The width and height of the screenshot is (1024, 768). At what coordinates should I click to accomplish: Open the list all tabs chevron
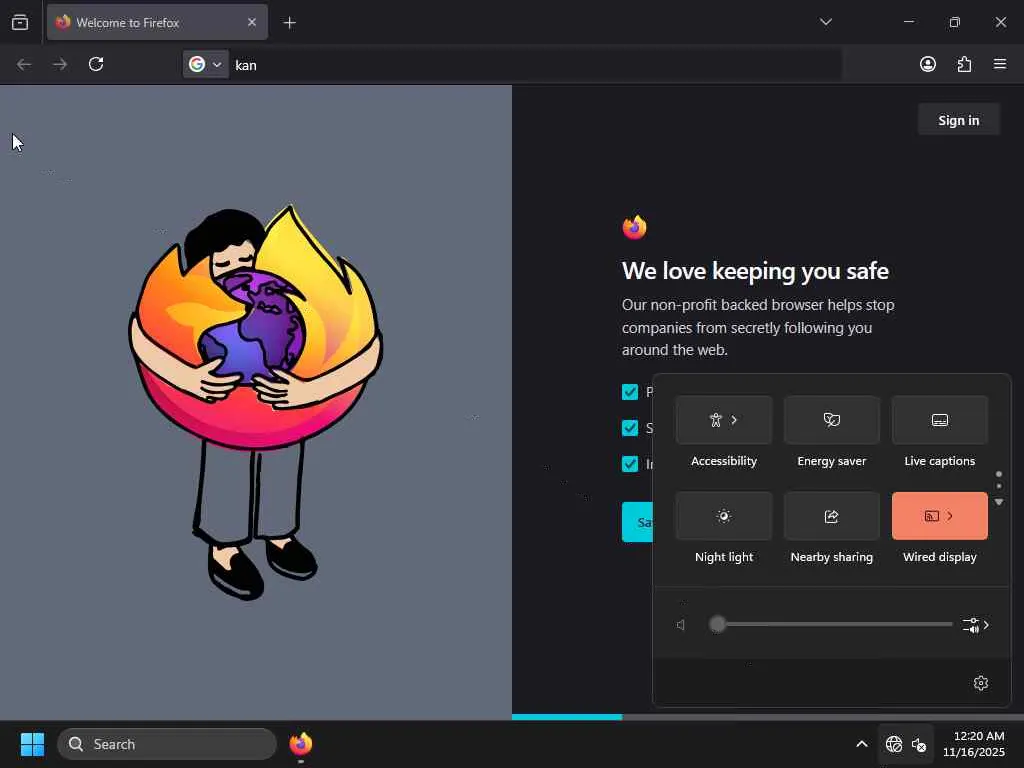click(825, 22)
